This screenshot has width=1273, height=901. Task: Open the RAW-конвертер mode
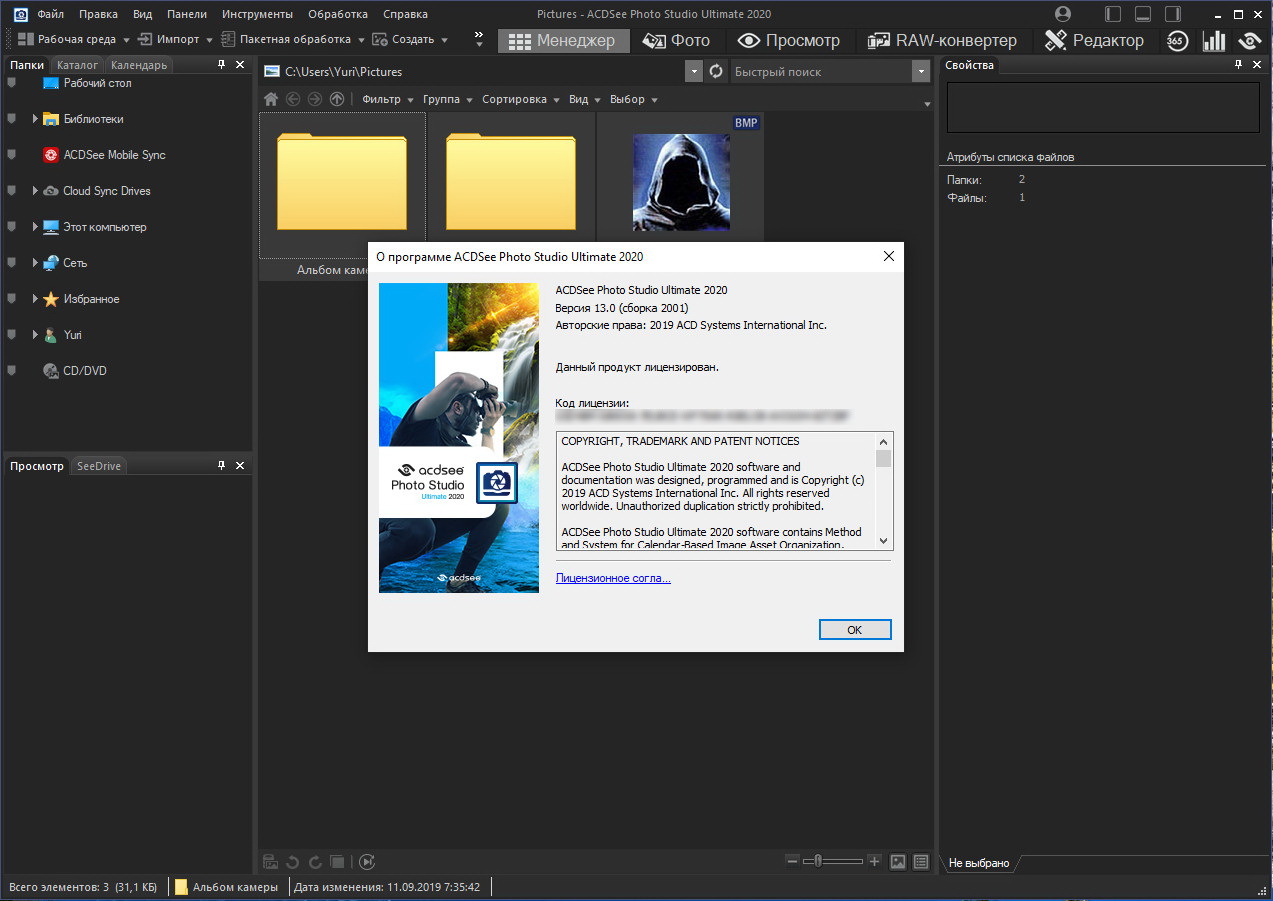tap(942, 40)
